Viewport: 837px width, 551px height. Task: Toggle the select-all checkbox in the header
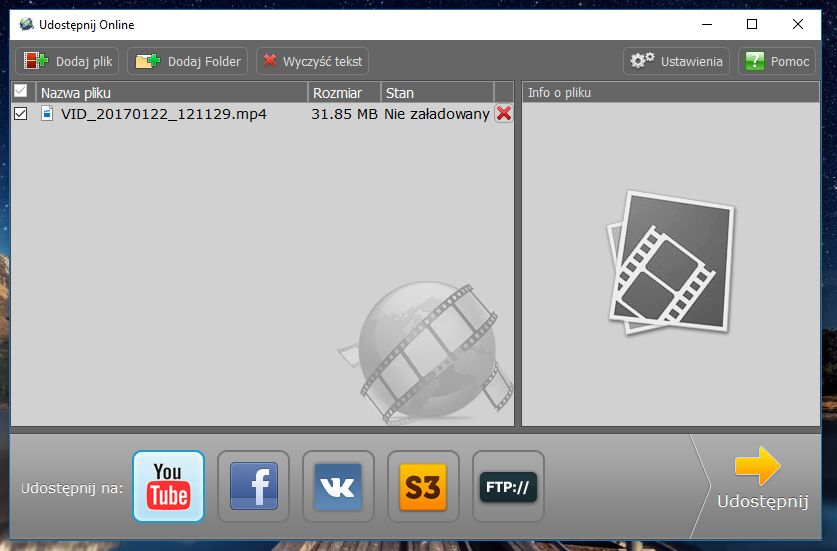point(20,91)
